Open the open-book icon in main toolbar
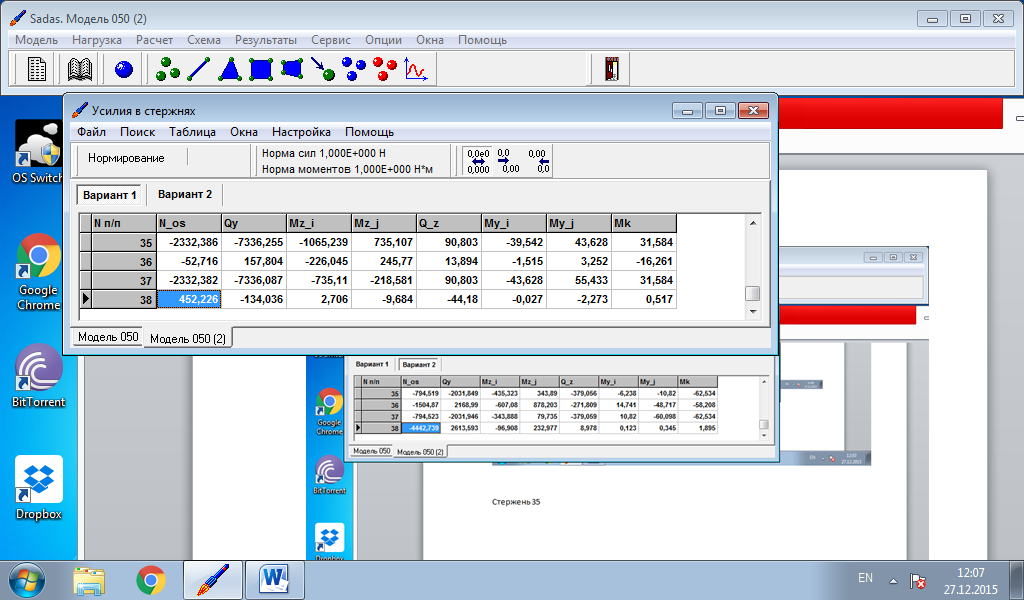This screenshot has height=600, width=1024. coord(80,69)
